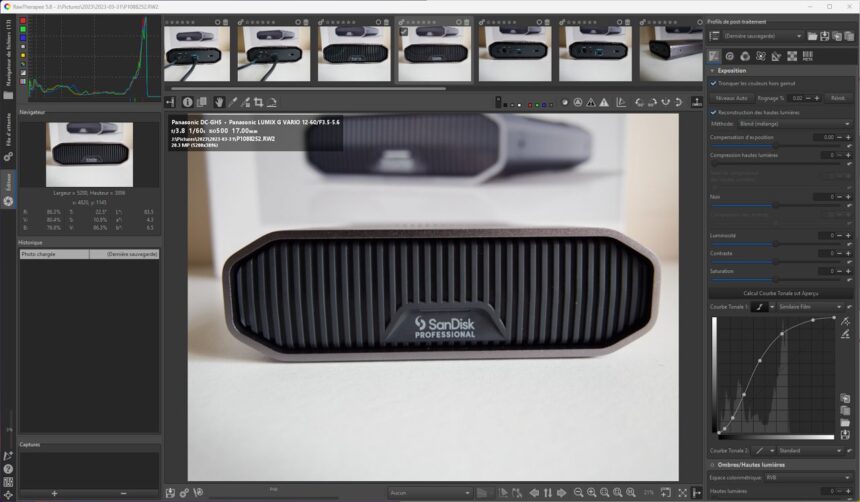Click the Niveaux Auto button
The height and width of the screenshot is (502, 860).
click(732, 98)
